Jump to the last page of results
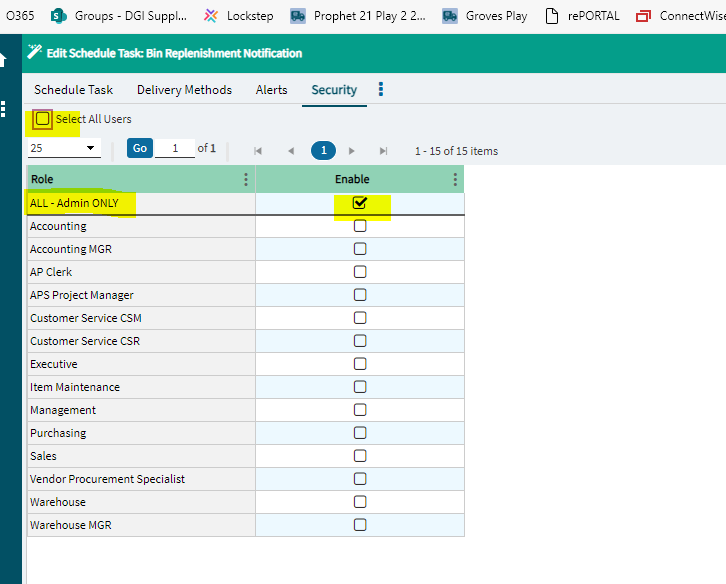The height and width of the screenshot is (584, 726). 383,151
